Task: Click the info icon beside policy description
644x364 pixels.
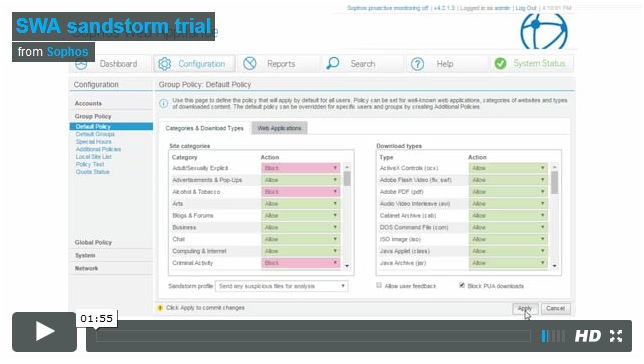Action: (163, 104)
